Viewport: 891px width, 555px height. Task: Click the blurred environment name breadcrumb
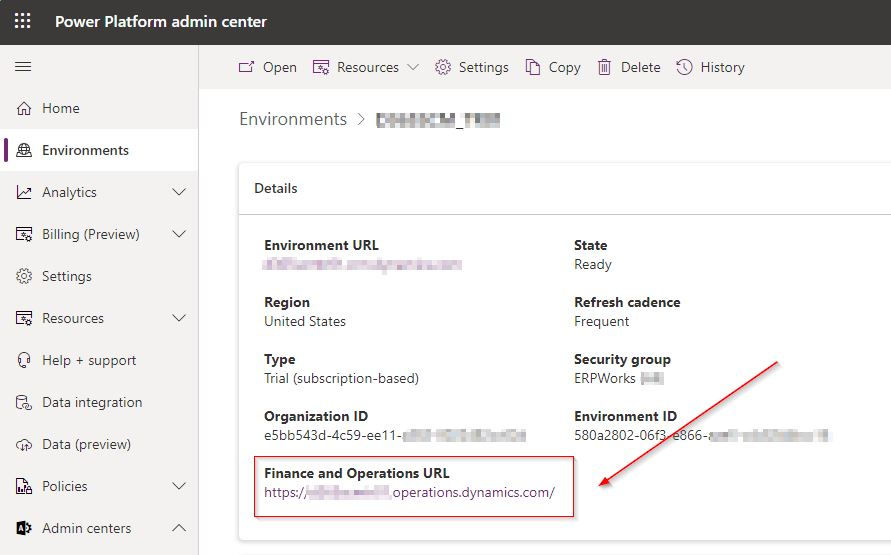pyautogui.click(x=438, y=120)
